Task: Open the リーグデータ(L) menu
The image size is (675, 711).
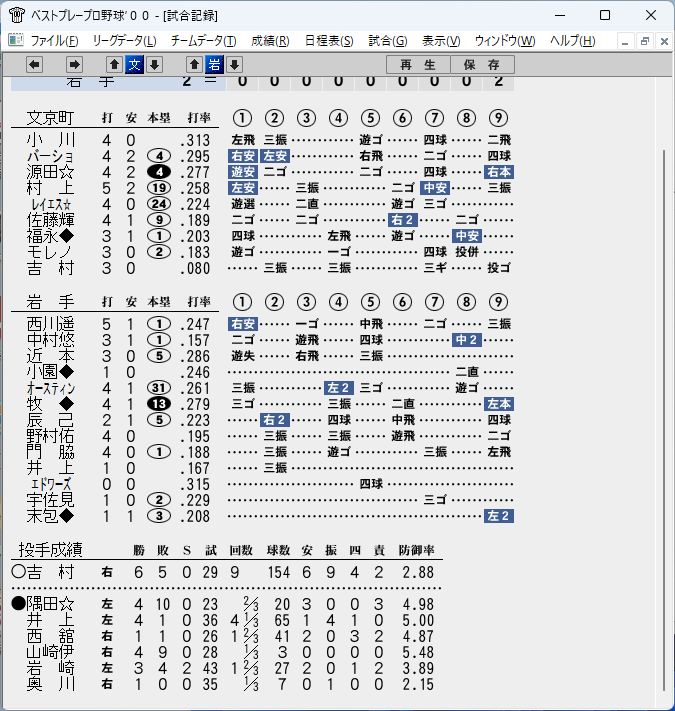Action: [x=125, y=41]
